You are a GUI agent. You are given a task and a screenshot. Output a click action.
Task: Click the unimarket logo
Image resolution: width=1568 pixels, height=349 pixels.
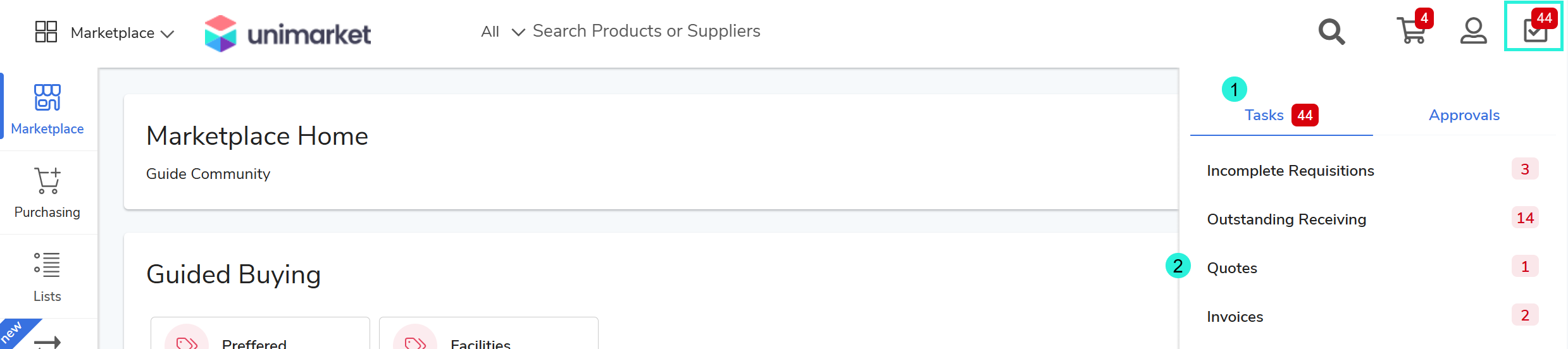click(x=288, y=34)
